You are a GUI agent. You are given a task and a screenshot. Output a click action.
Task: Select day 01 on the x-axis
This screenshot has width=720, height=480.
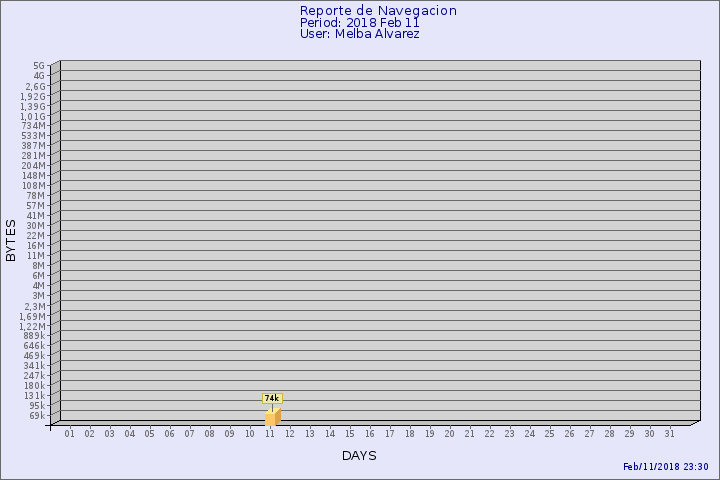[70, 433]
